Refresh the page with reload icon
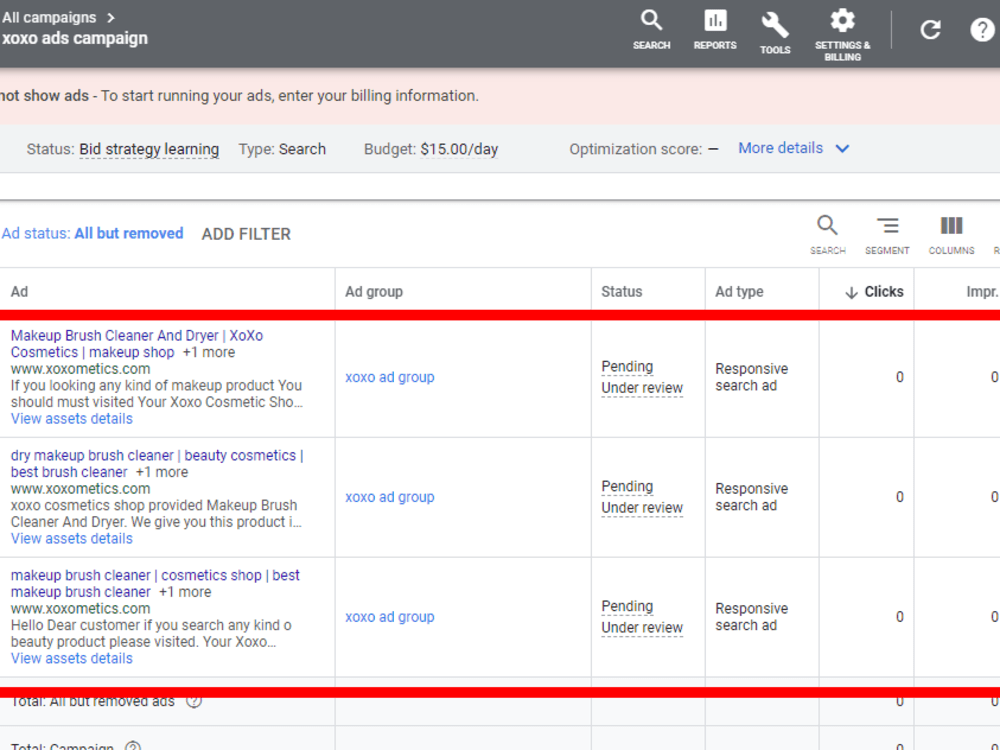The width and height of the screenshot is (1000, 750). pos(930,30)
